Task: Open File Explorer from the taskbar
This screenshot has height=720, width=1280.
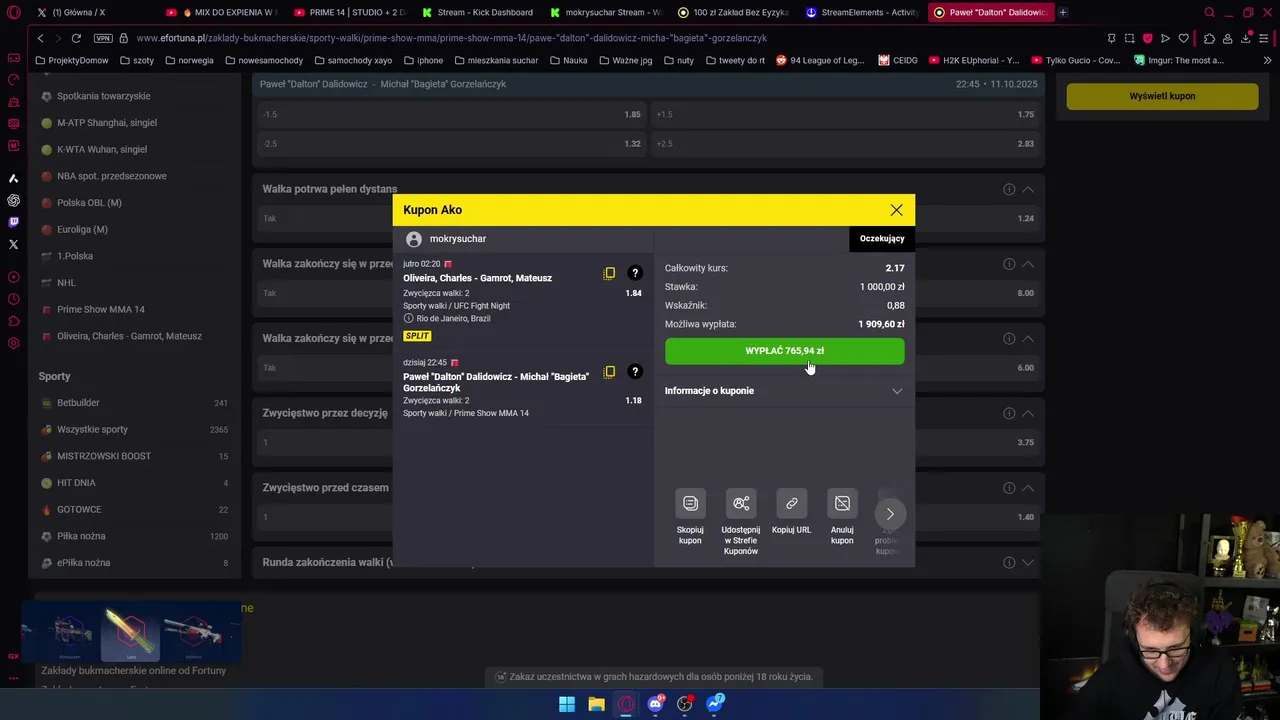Action: [597, 704]
